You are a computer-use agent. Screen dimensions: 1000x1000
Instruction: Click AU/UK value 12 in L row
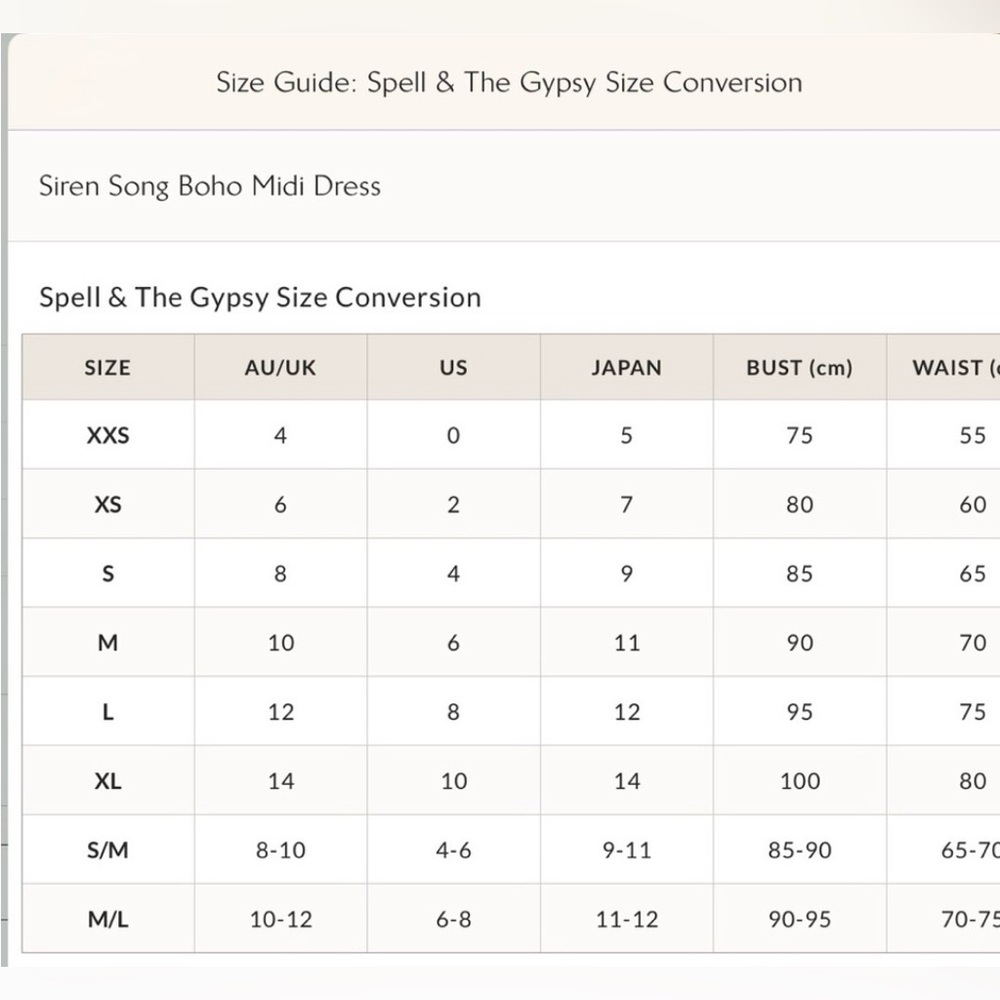(x=281, y=712)
